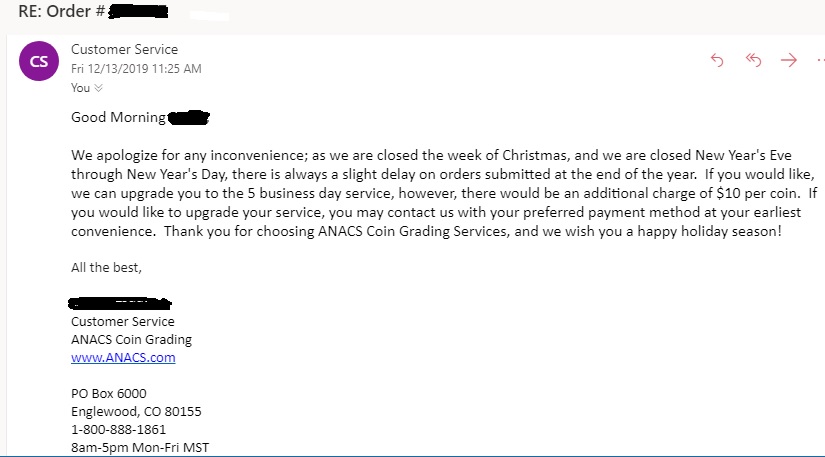The image size is (825, 457).
Task: Expand recipients chevron next to You
Action: pos(98,88)
